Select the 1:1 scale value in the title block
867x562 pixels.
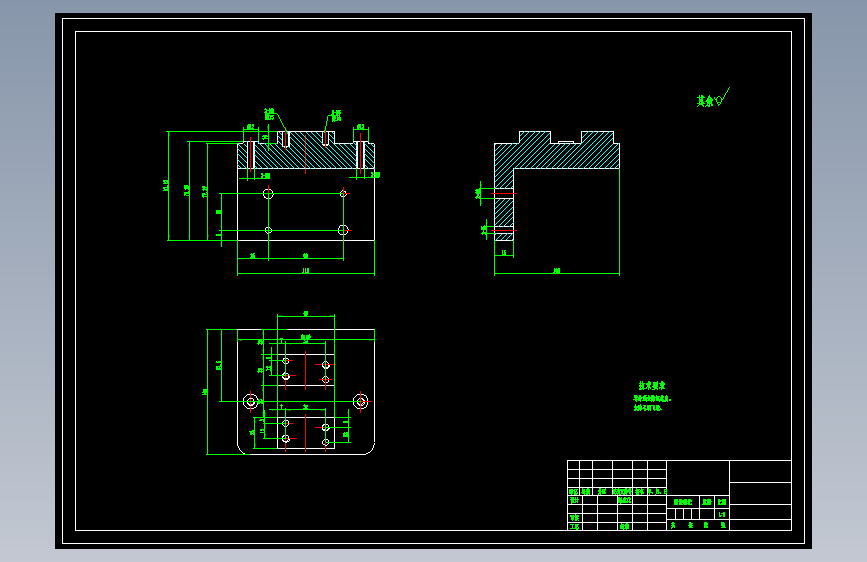722,514
